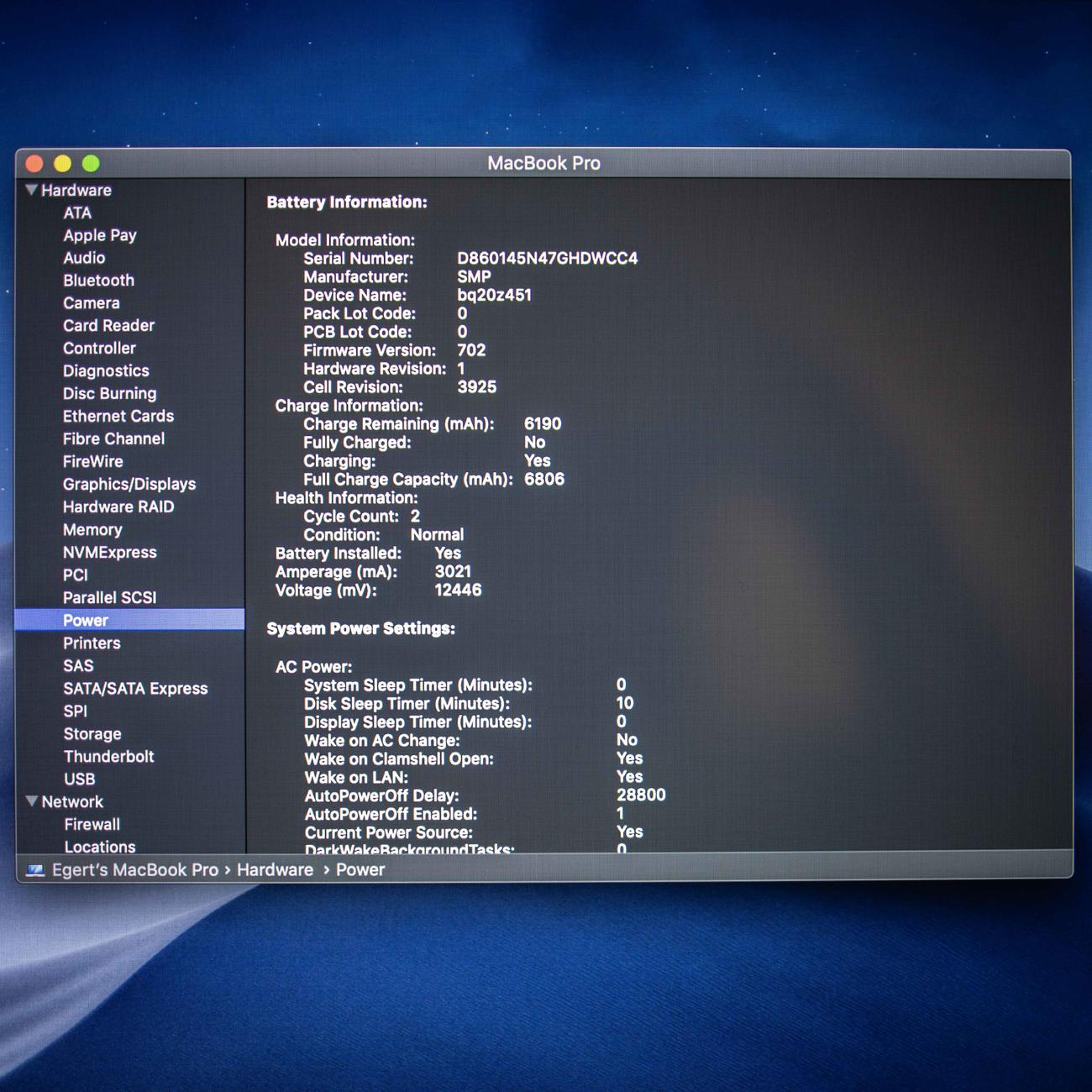Click the battery serial number D860145N47GHDWCC4

point(548,258)
